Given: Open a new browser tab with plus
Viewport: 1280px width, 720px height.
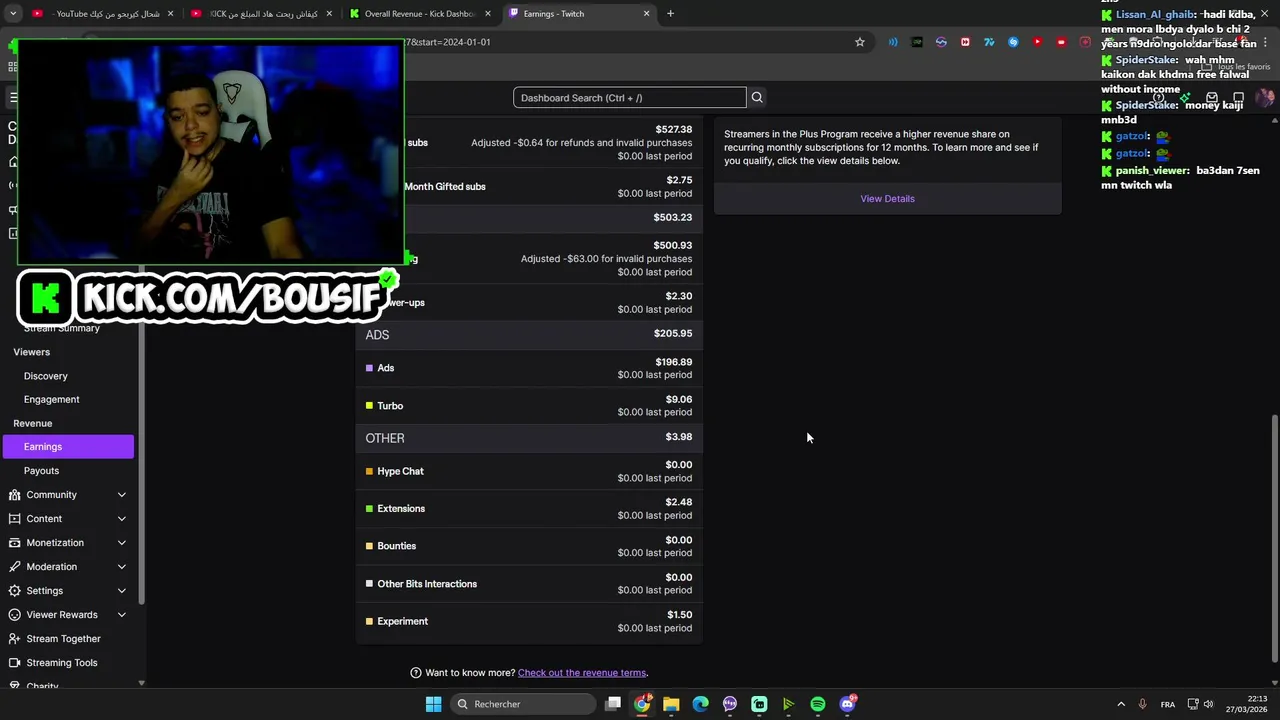Looking at the screenshot, I should [670, 13].
